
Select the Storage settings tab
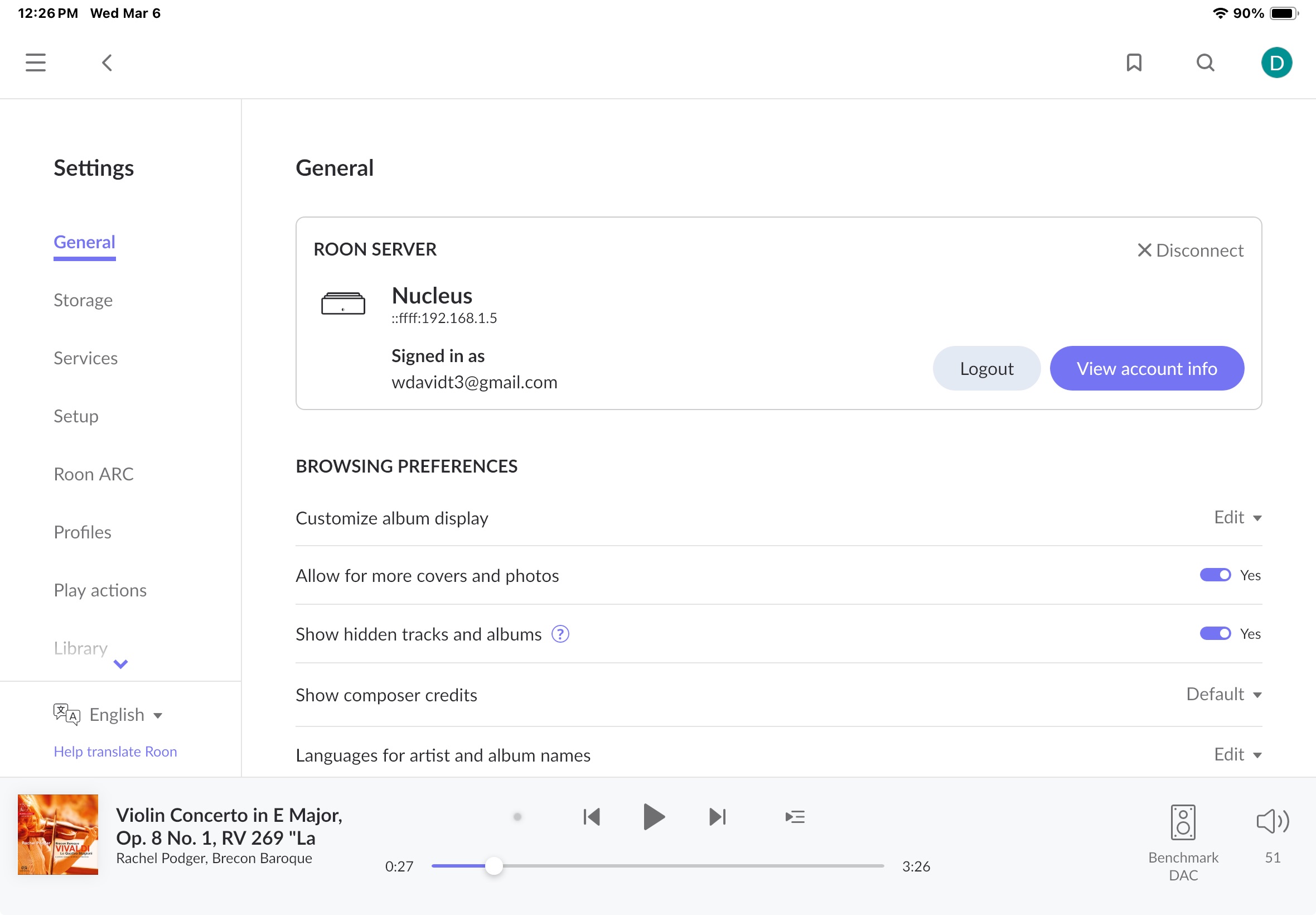click(83, 300)
